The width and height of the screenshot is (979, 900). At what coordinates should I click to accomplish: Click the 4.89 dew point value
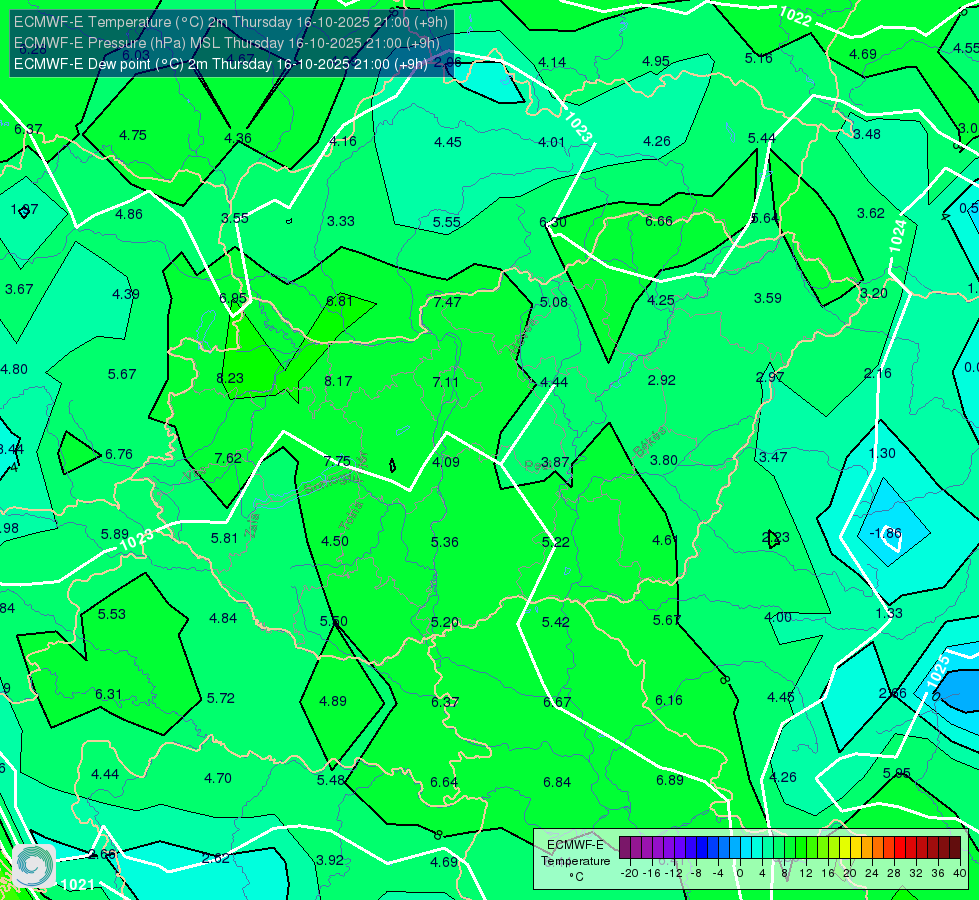(333, 701)
